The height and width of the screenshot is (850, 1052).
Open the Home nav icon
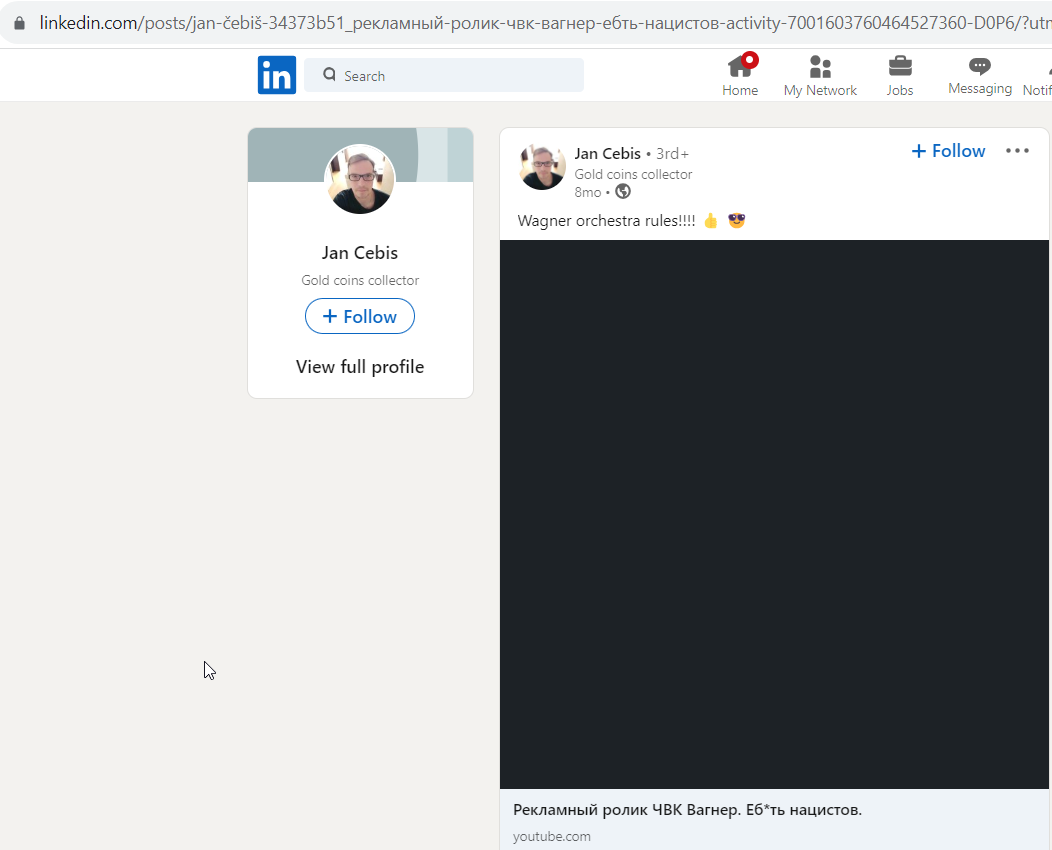(x=740, y=75)
